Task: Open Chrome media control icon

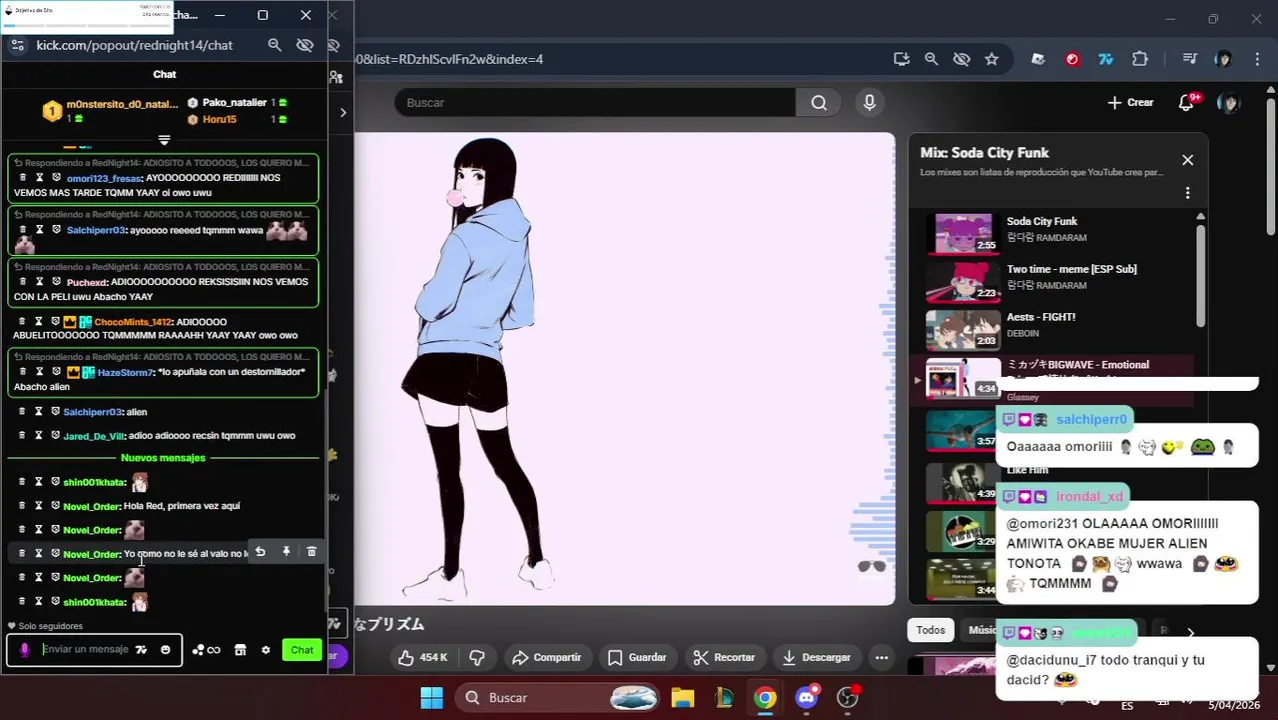Action: point(1189,59)
